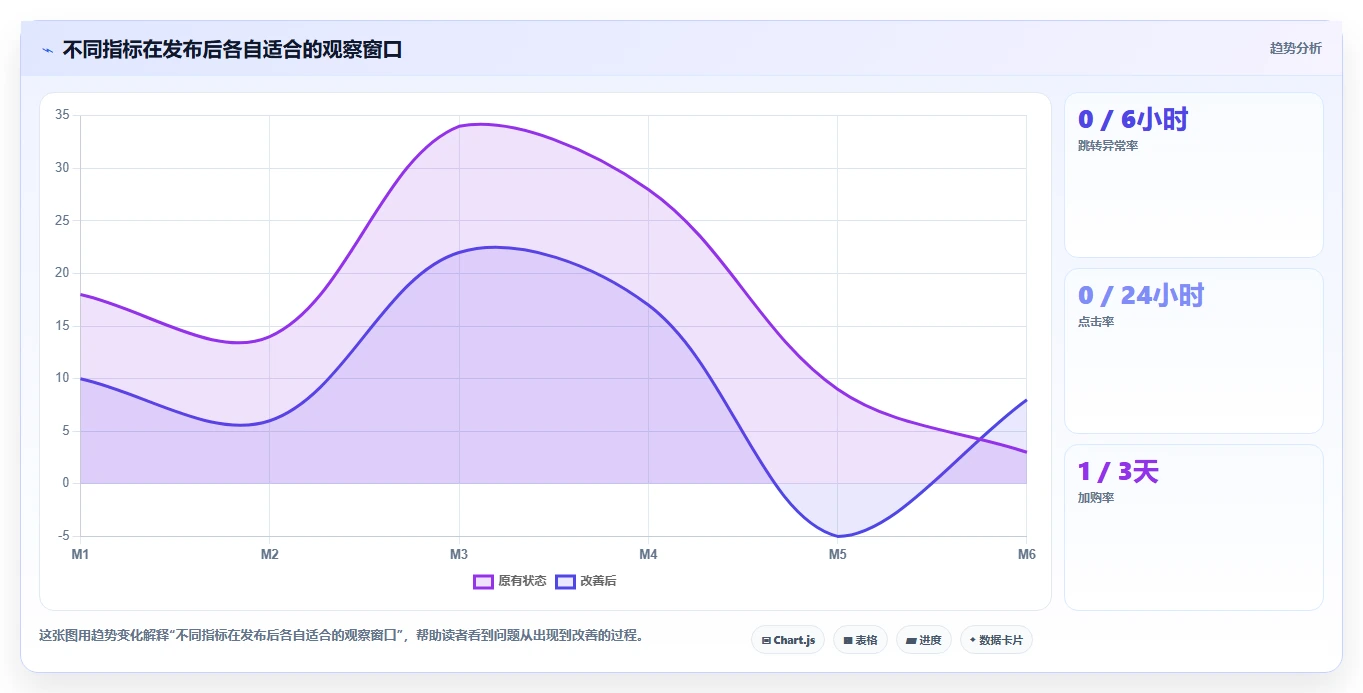The height and width of the screenshot is (693, 1363).
Task: Open the 点击率 stat card
Action: tap(1193, 351)
